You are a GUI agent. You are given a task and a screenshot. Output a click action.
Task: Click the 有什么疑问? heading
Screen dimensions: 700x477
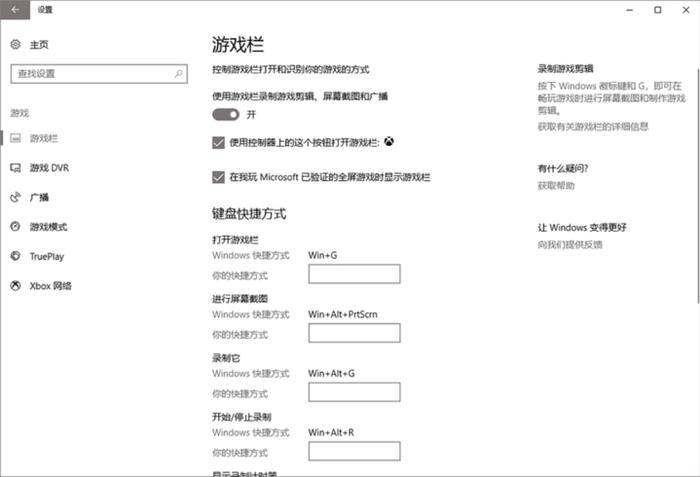(562, 168)
